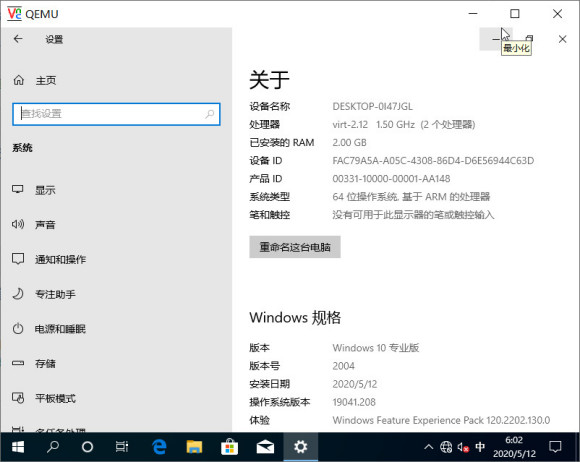Screen dimensions: 580x462
Task: Focus the 查找设置 search field
Action: tap(116, 114)
